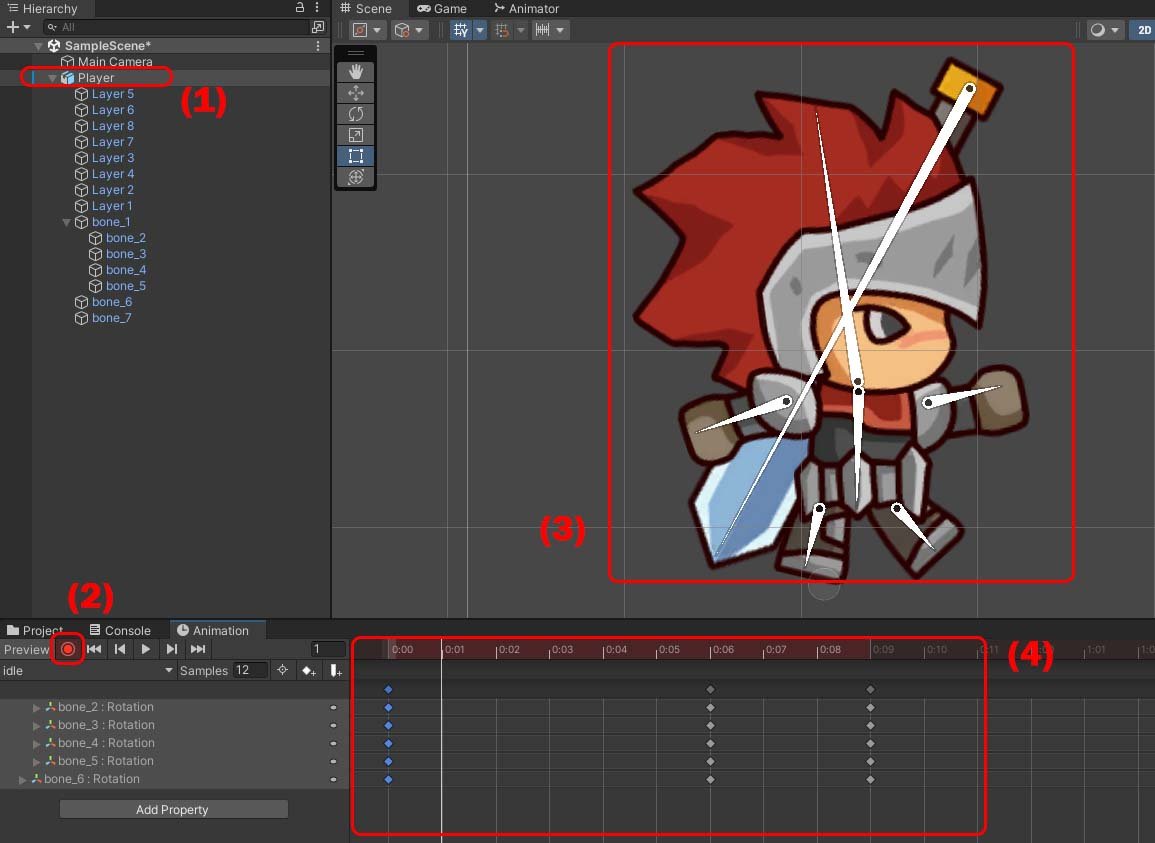Select the Rect tool in Scene toolbar
The width and height of the screenshot is (1155, 843).
tap(355, 156)
